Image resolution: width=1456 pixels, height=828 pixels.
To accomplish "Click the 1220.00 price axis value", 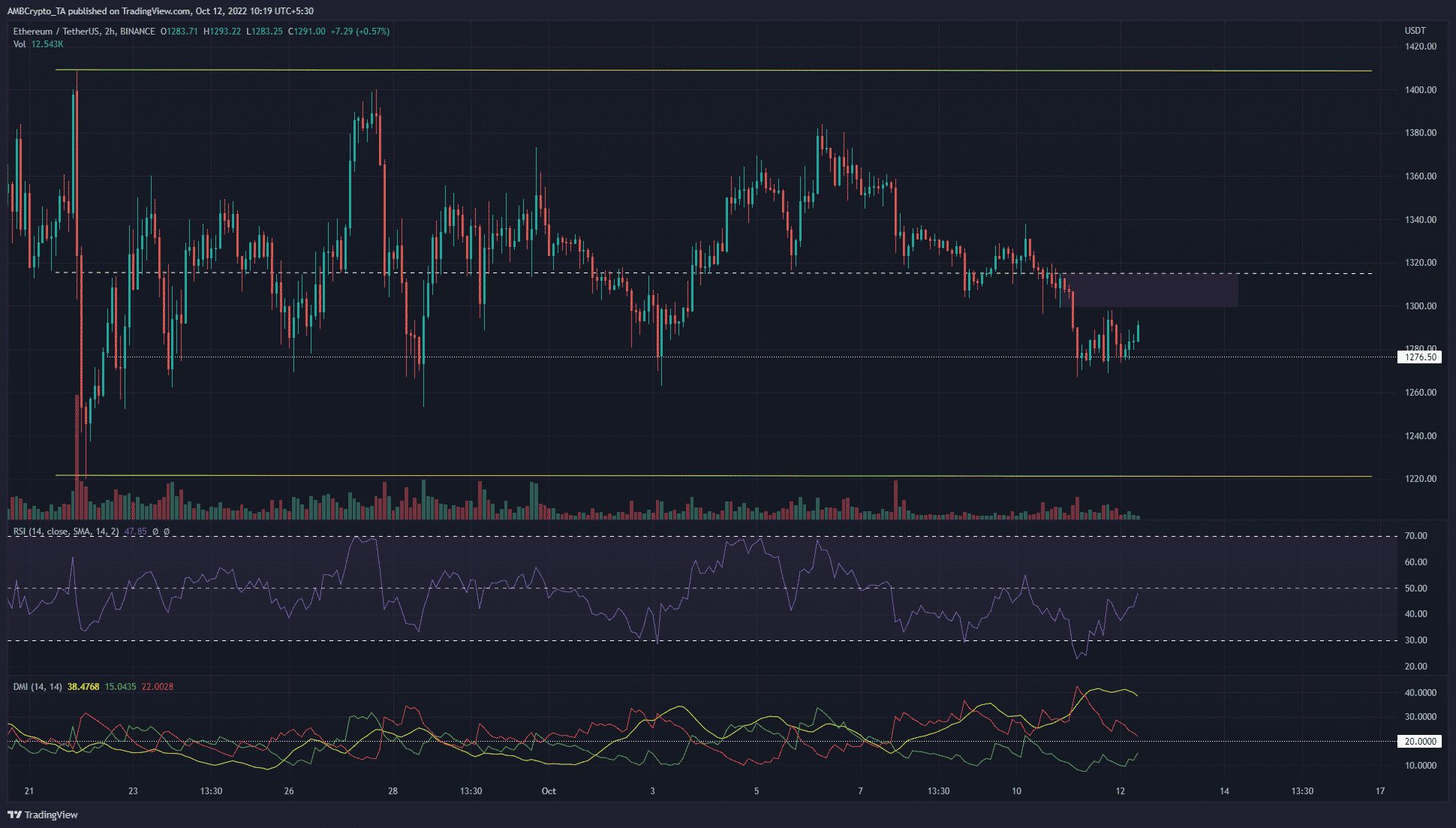I will [1420, 479].
